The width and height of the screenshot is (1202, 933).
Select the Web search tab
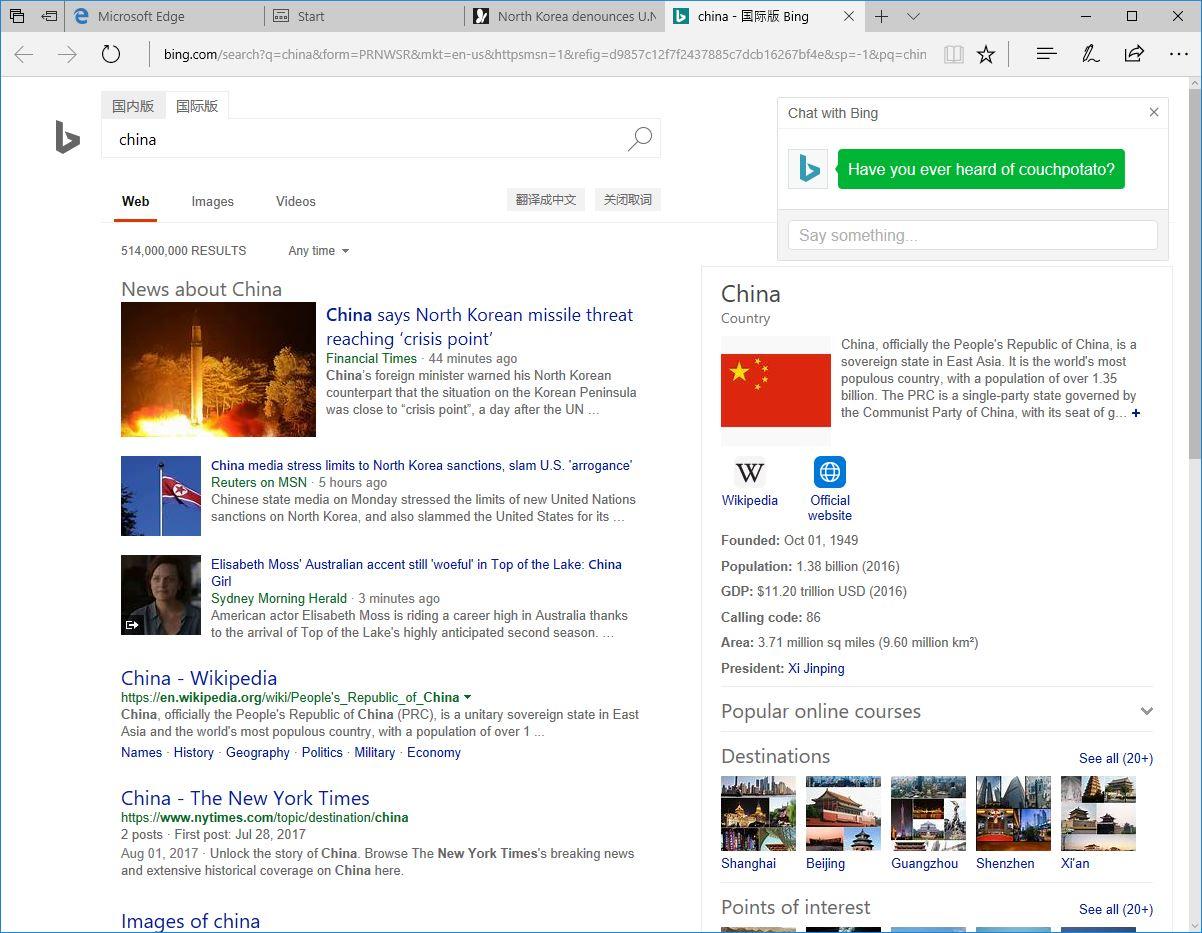[136, 201]
